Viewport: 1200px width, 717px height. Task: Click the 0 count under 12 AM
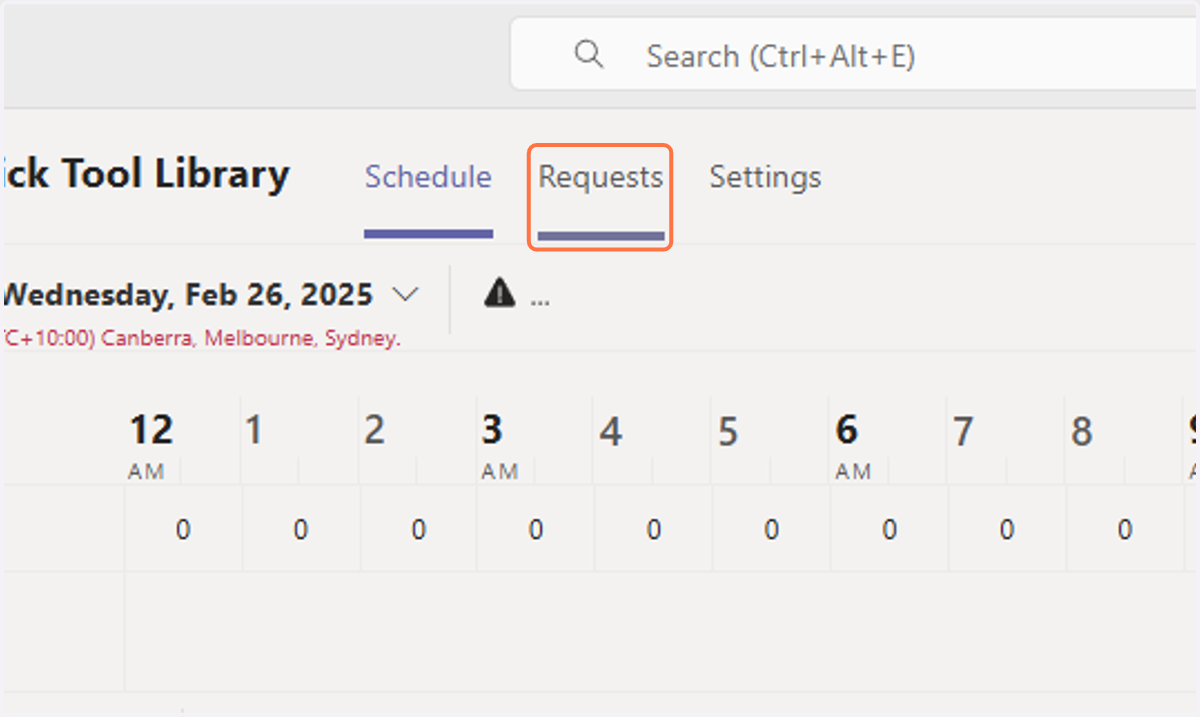click(x=183, y=530)
